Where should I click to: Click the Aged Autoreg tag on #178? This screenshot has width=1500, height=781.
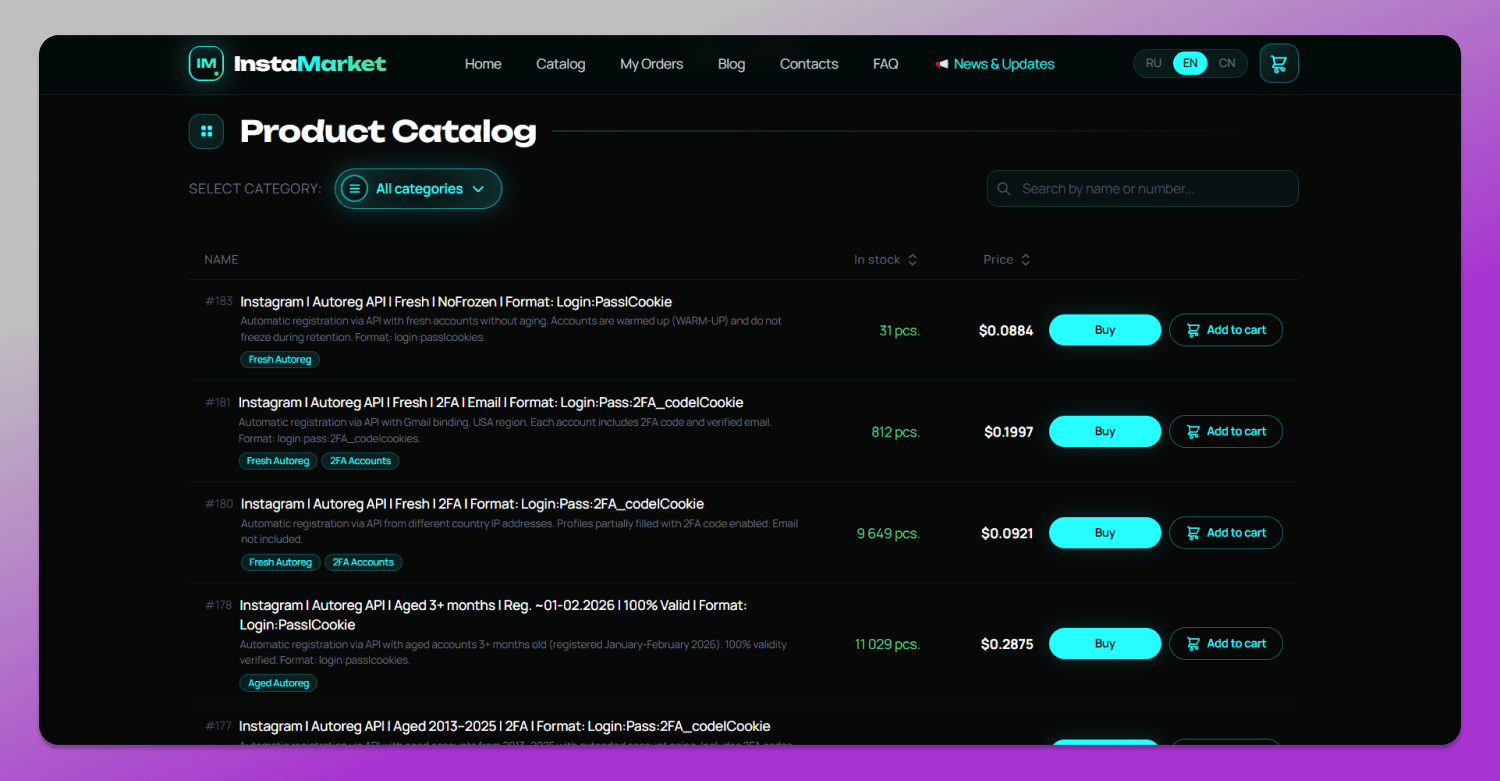click(x=278, y=683)
